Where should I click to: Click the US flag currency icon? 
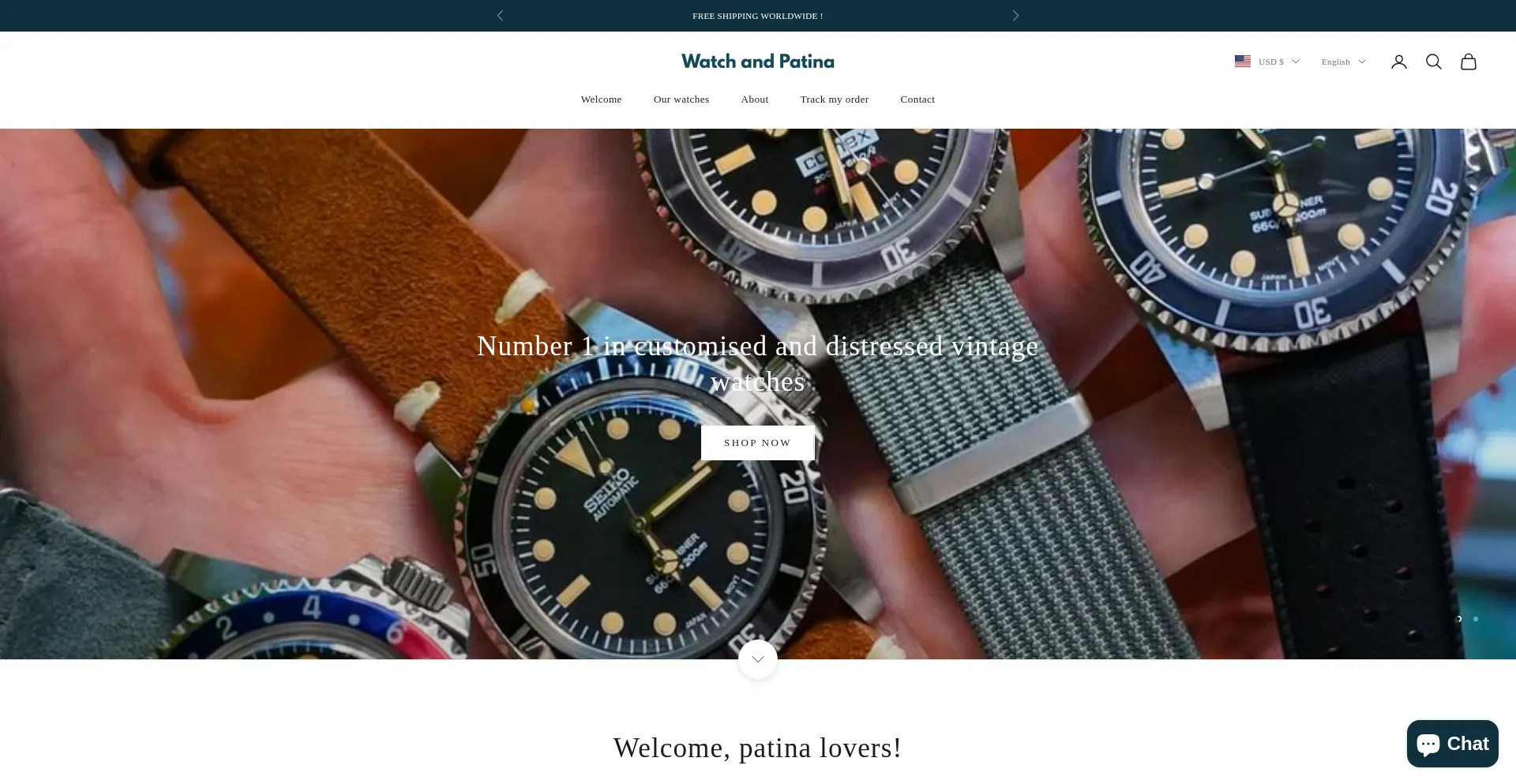pos(1242,61)
